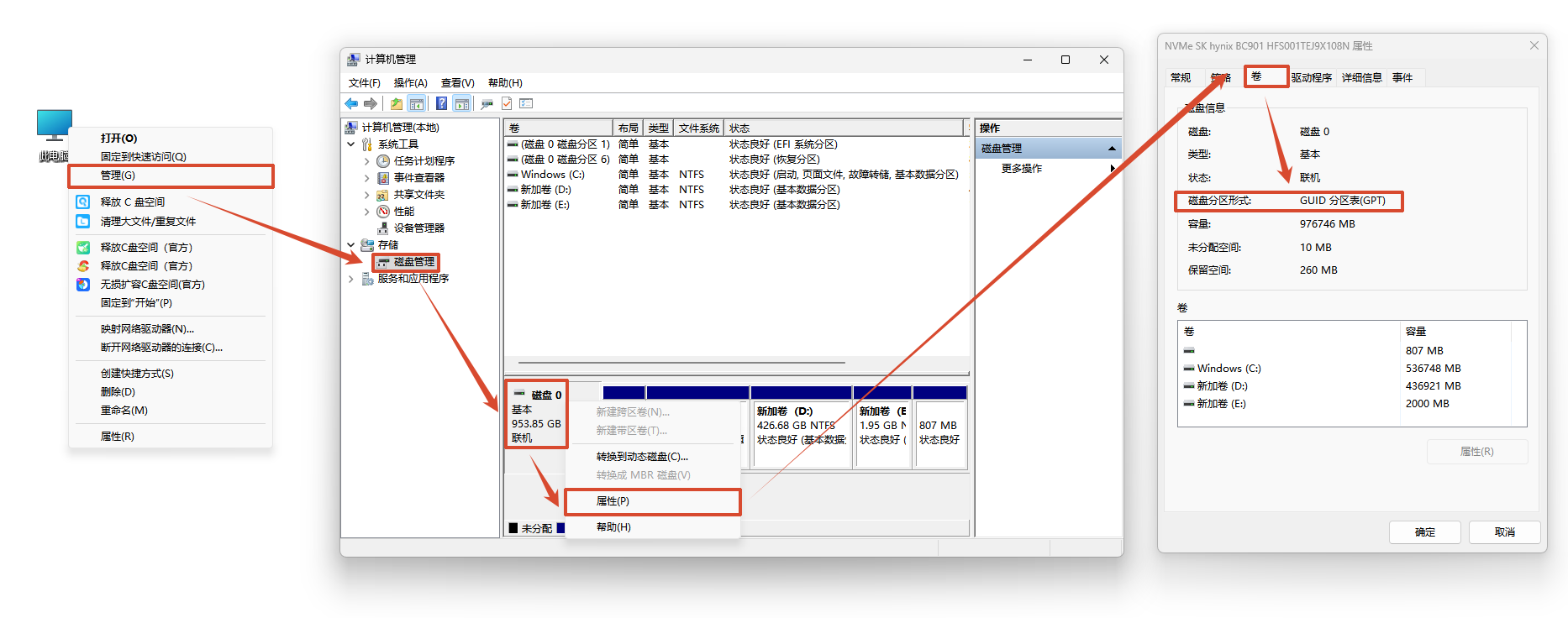1568x618 pixels.
Task: Click the forward arrow in the Computer Management toolbar
Action: click(x=371, y=103)
